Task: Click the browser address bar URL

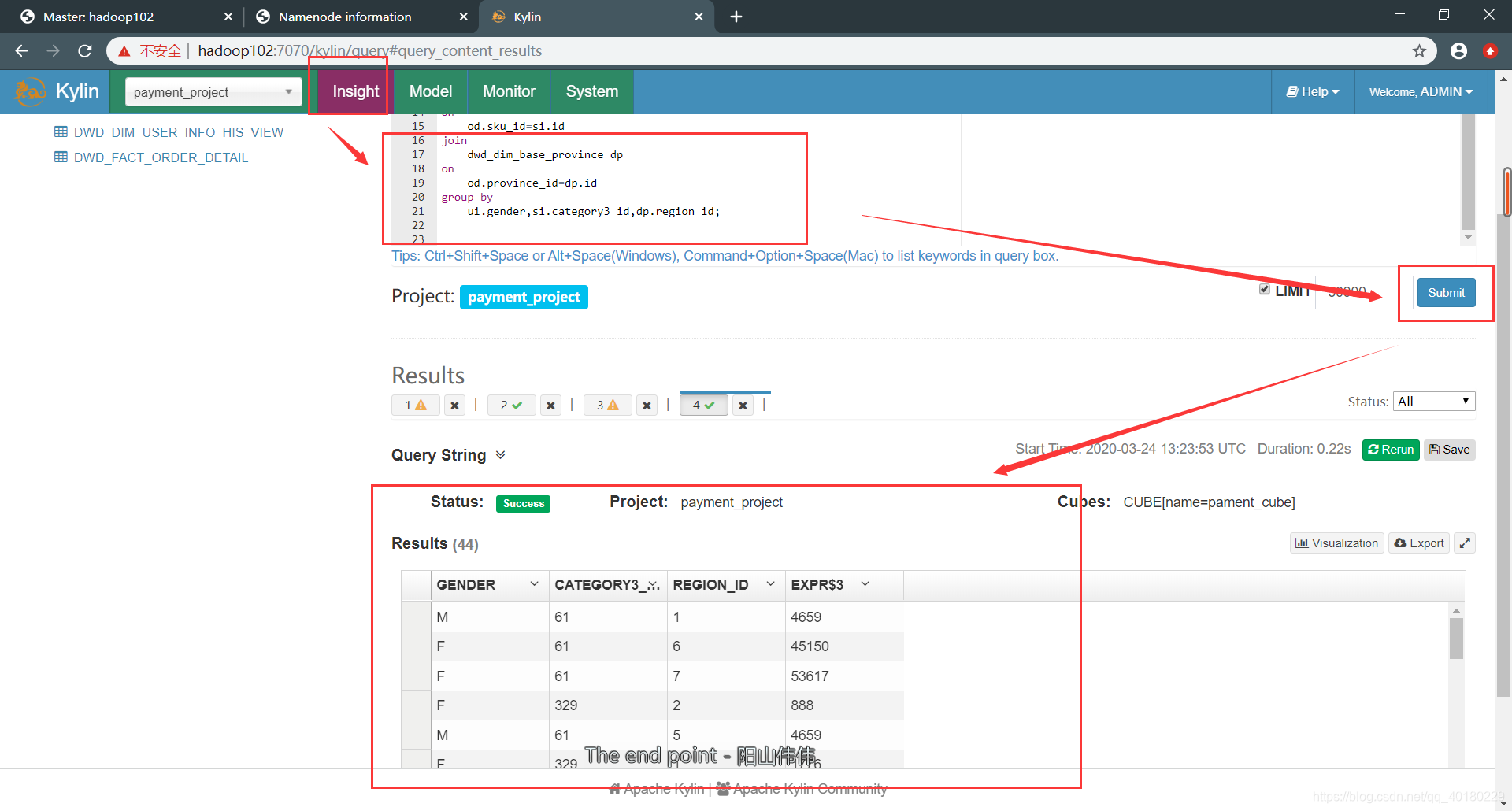Action: tap(370, 51)
